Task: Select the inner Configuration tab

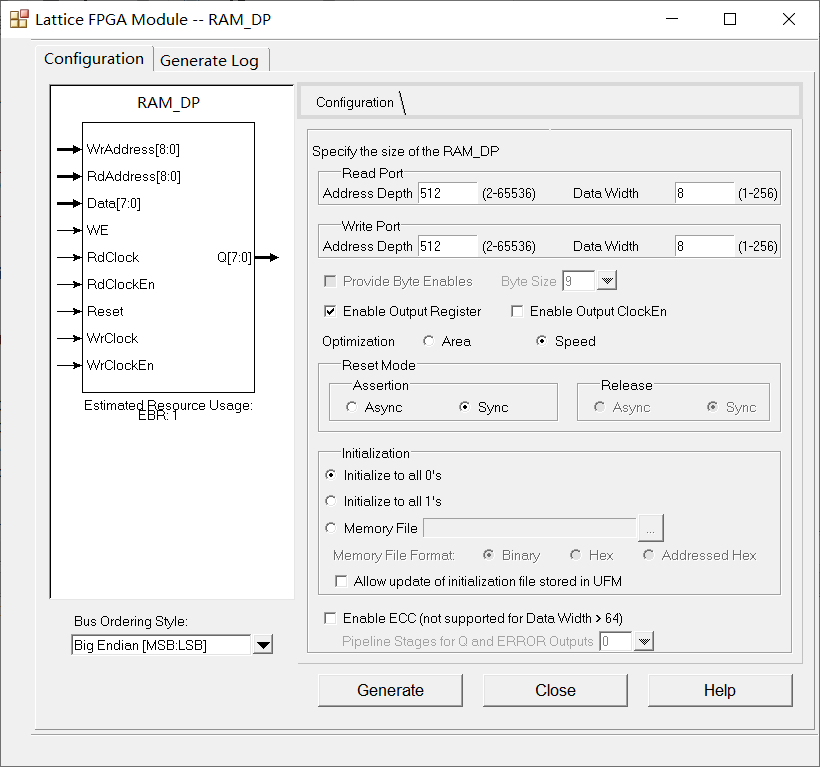Action: pyautogui.click(x=355, y=102)
